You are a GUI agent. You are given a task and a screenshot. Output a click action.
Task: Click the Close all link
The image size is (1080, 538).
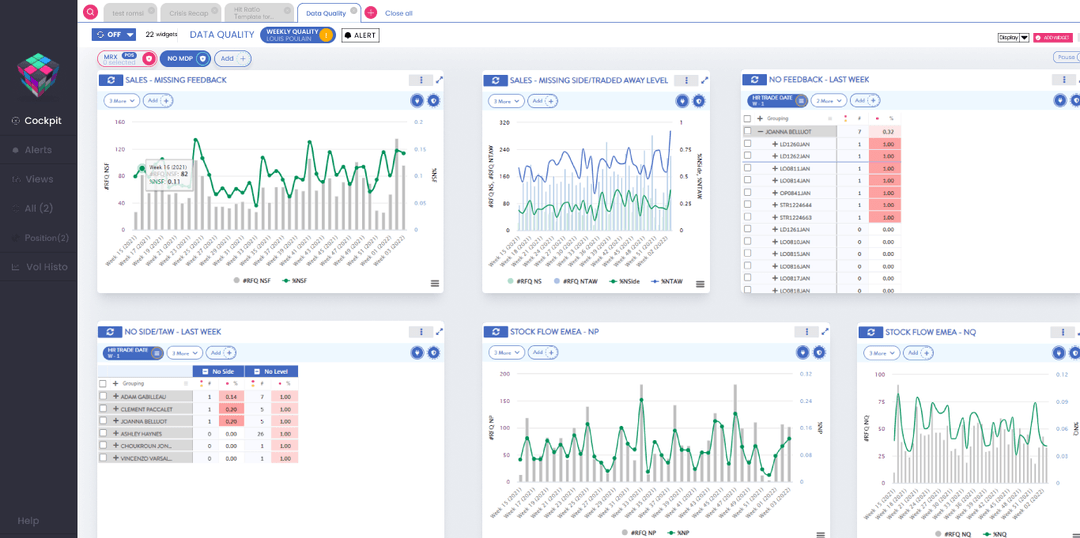click(399, 13)
